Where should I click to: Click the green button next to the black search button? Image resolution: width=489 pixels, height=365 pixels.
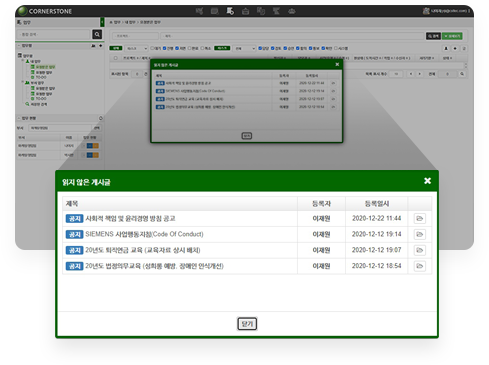pyautogui.click(x=452, y=36)
